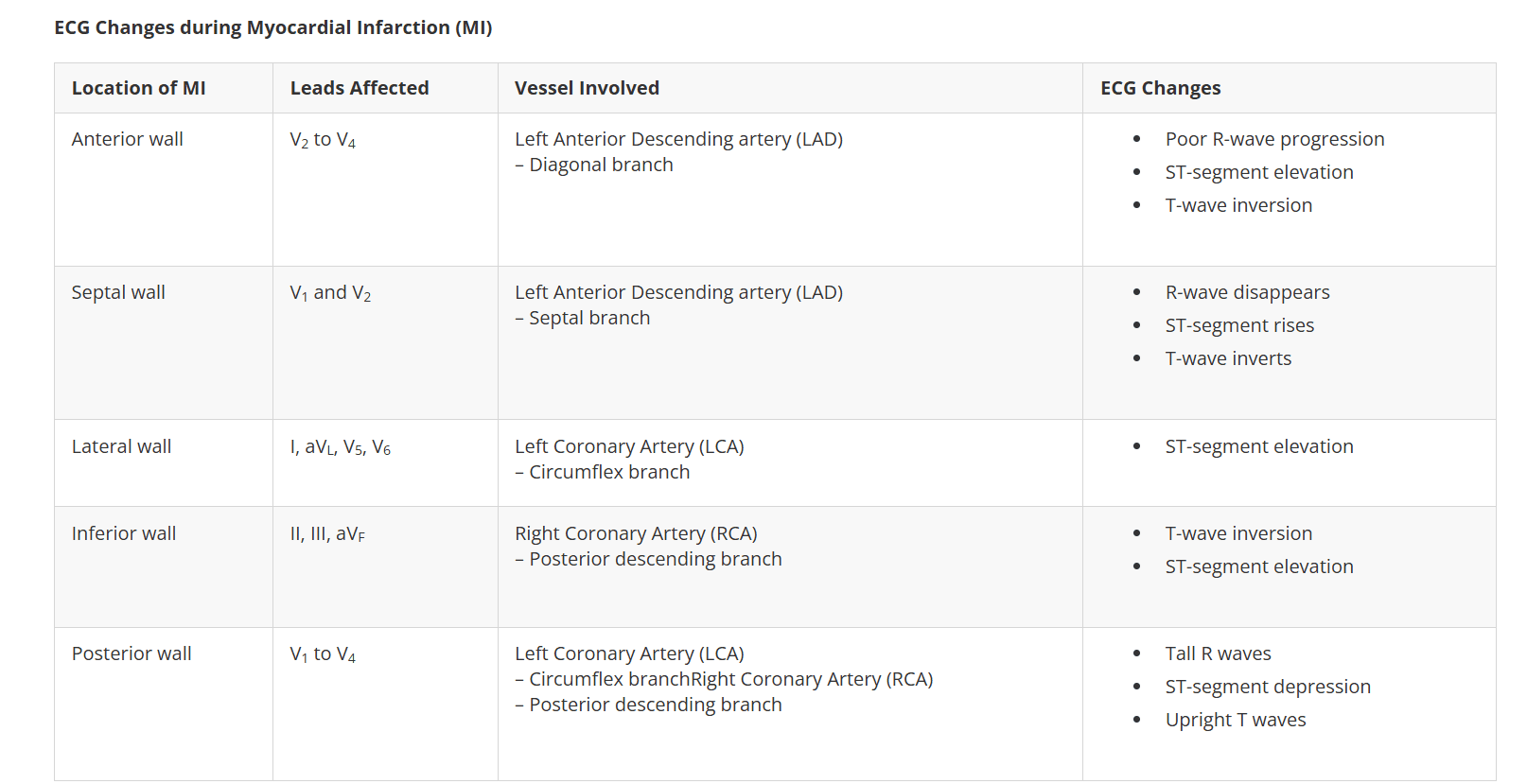This screenshot has width=1527, height=784.
Task: Select the "Anterior wall" row label
Action: 127,139
